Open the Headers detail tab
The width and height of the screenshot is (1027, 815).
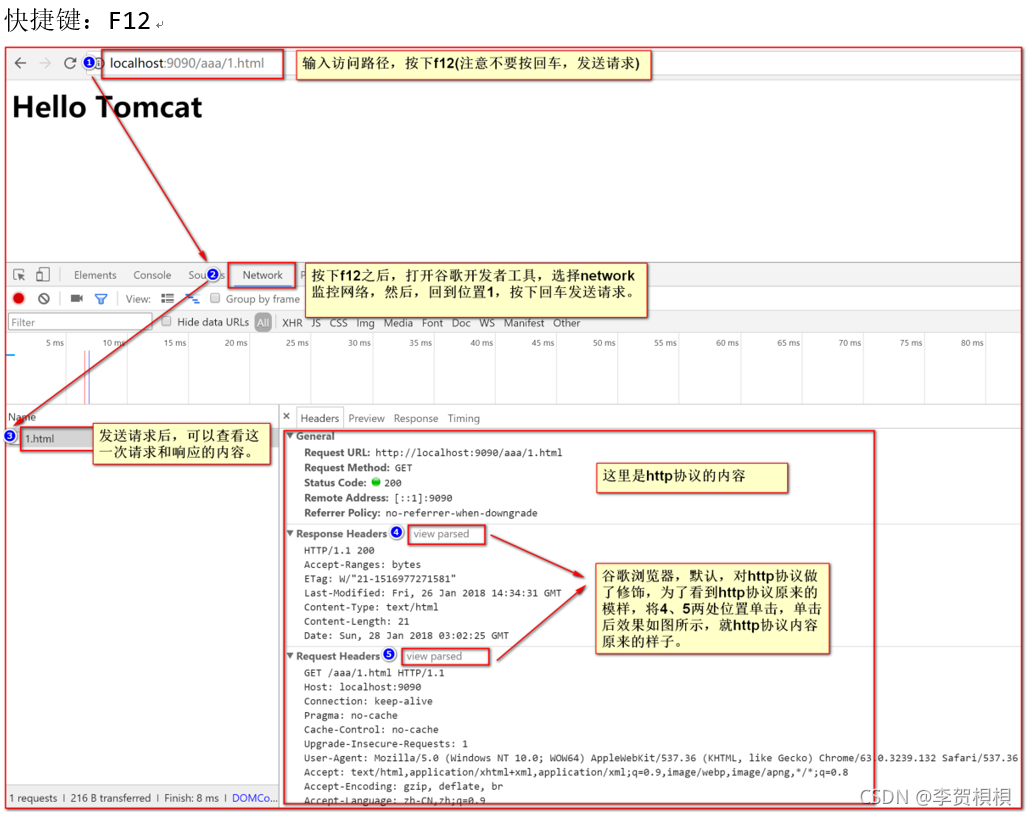point(320,418)
